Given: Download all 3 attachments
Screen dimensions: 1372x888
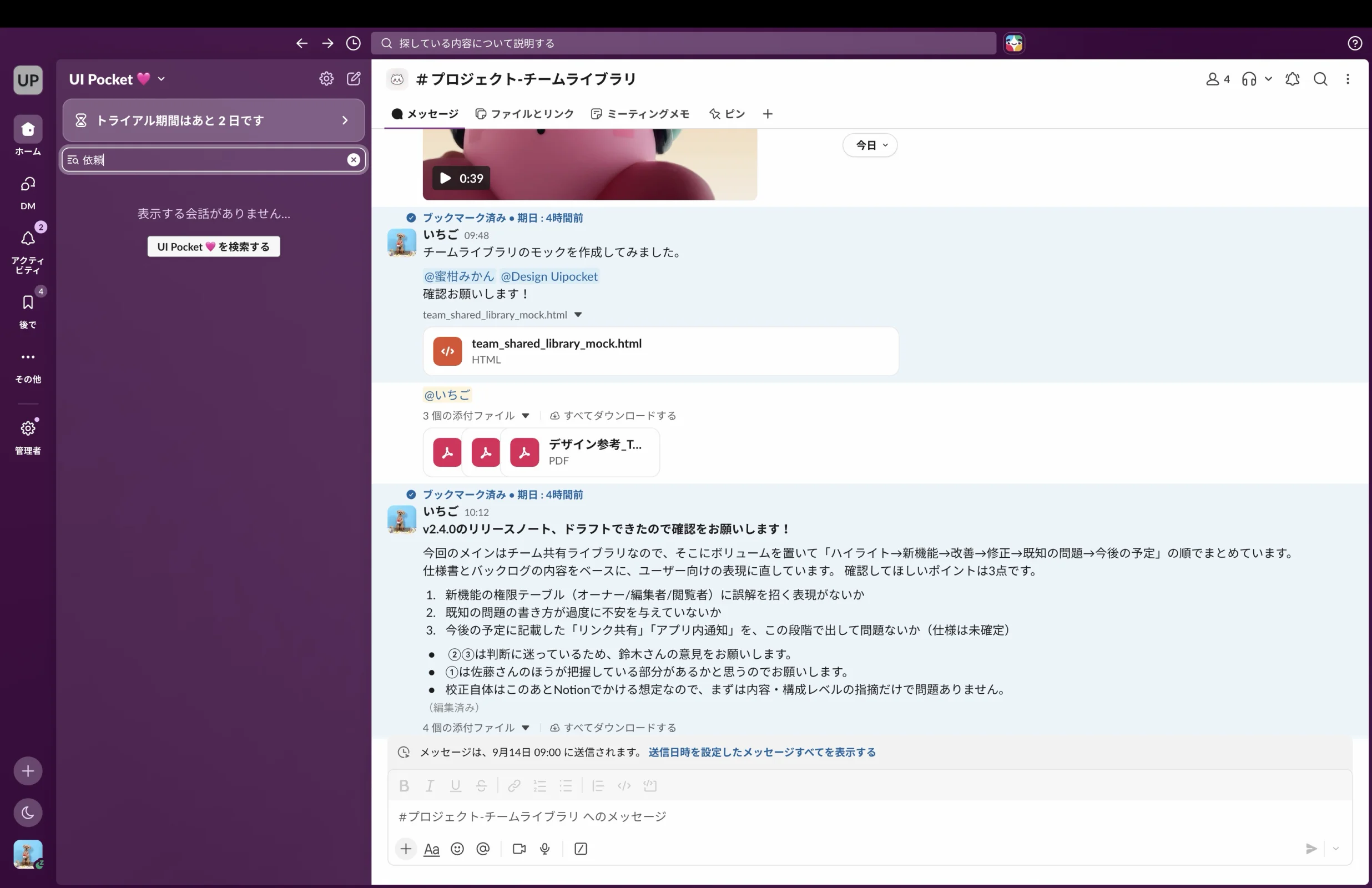Looking at the screenshot, I should pos(613,416).
